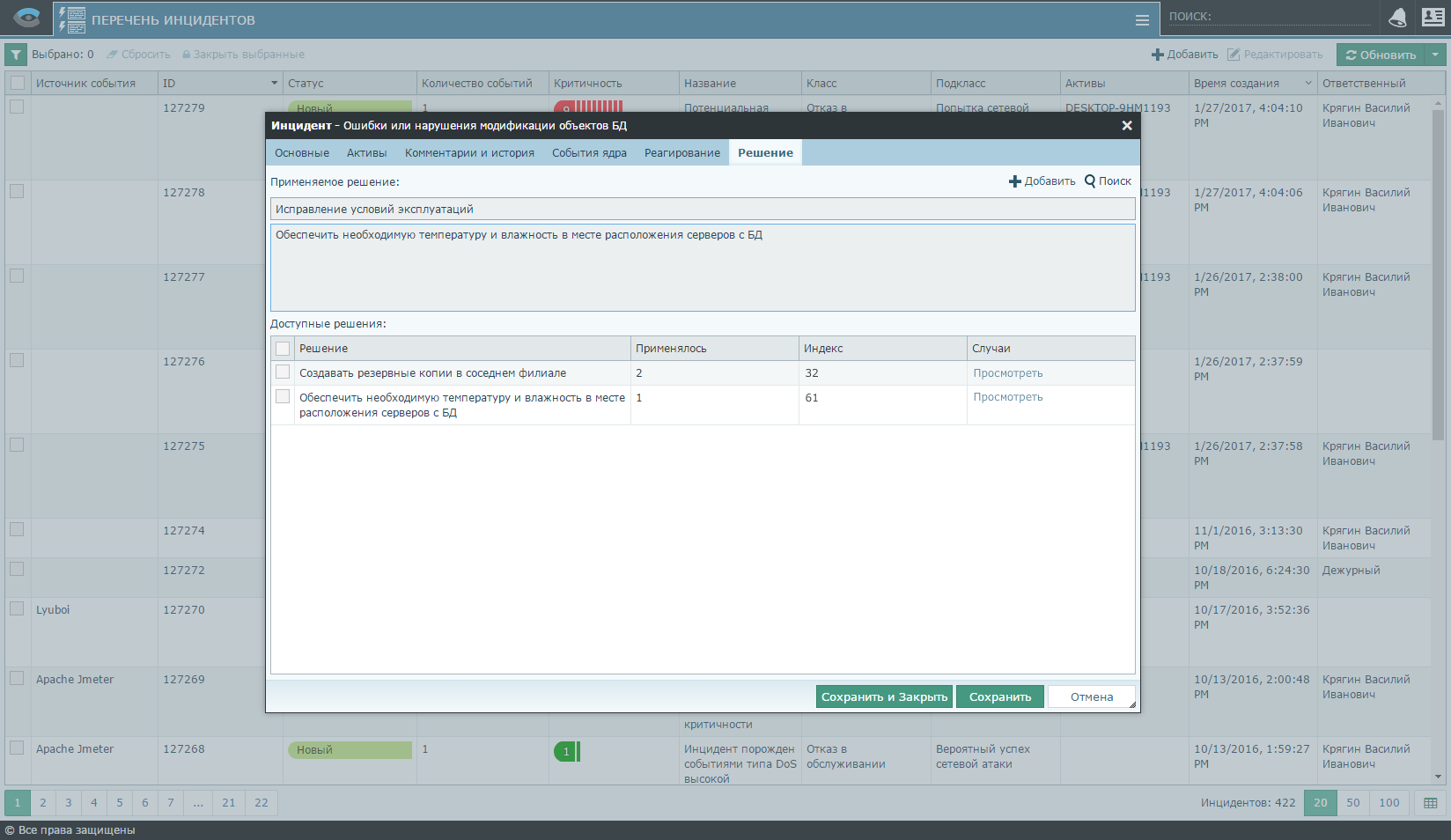Screen dimensions: 1451x840
Task: Tick checkbox for incident 127275
Action: point(17,445)
